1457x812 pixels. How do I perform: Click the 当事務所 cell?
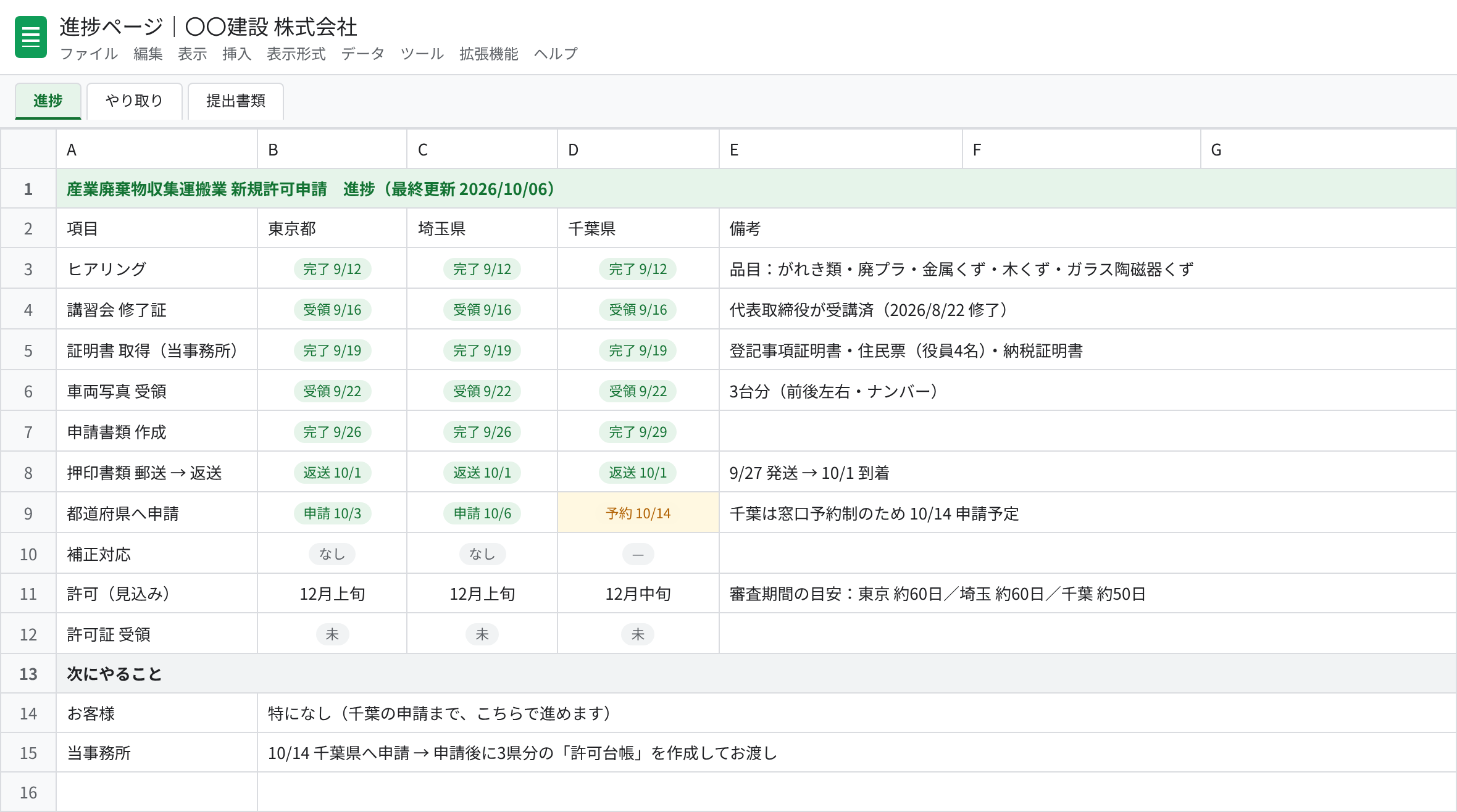[x=157, y=753]
